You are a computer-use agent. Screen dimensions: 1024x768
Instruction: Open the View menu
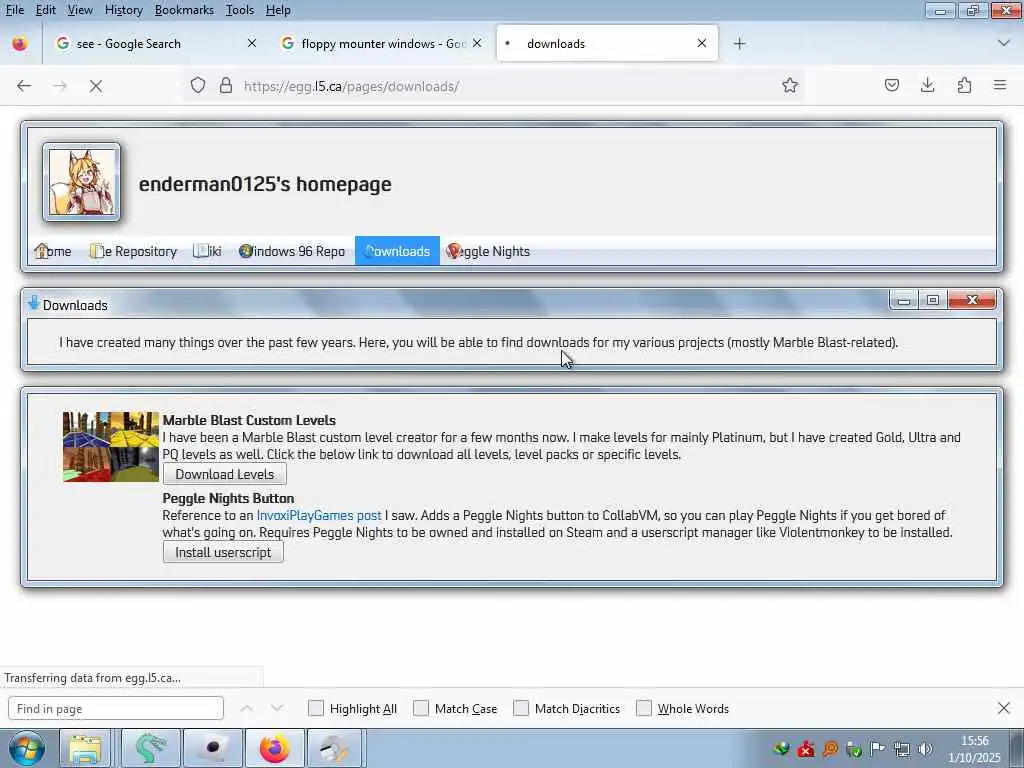click(x=80, y=10)
